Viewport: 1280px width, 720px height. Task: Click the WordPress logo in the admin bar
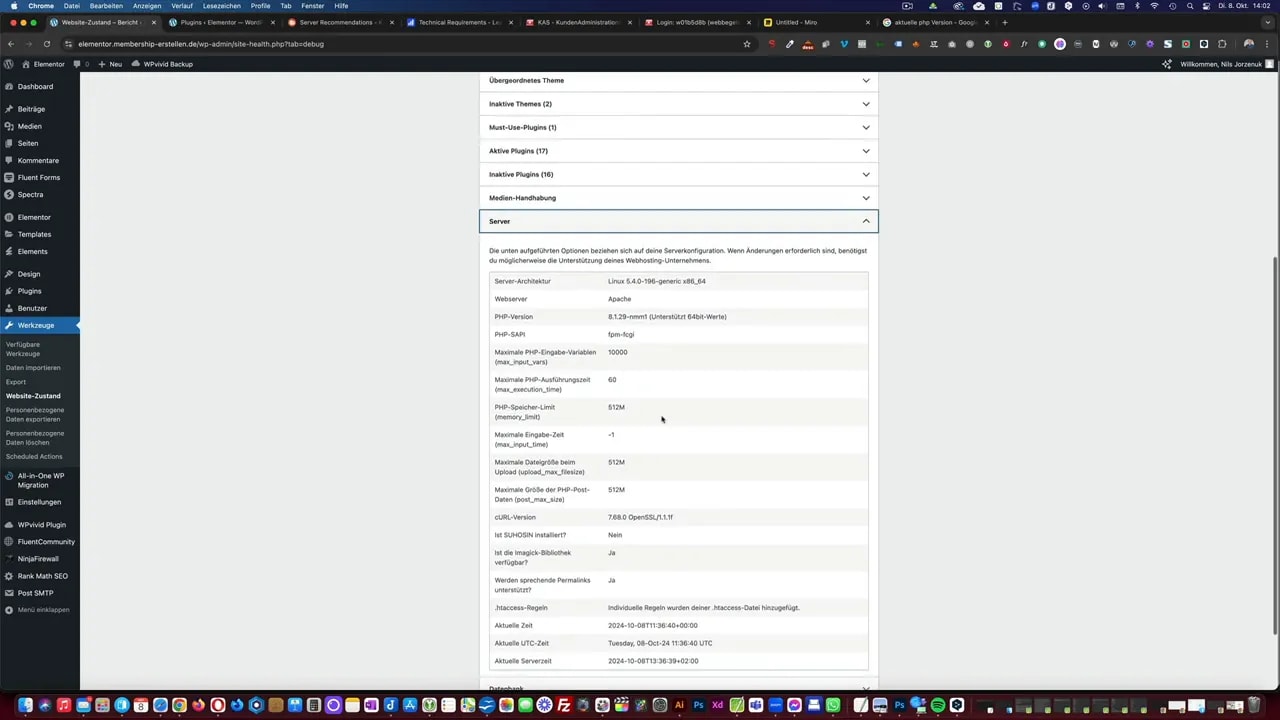pos(9,64)
